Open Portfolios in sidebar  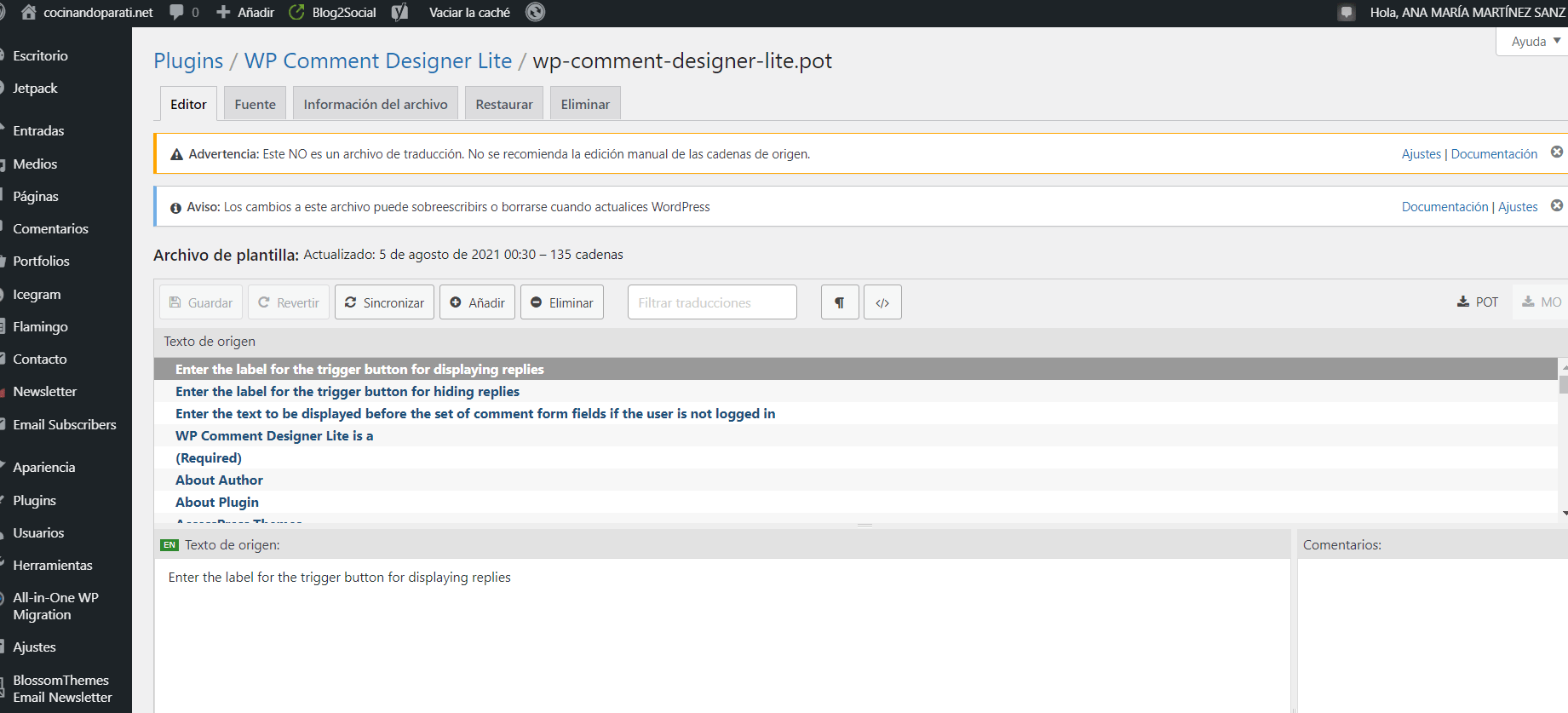click(x=41, y=261)
